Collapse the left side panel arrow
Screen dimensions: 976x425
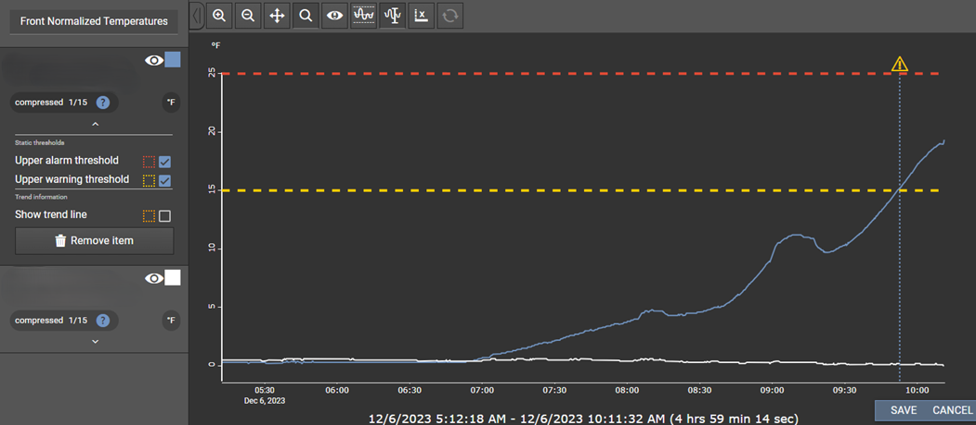coord(197,16)
